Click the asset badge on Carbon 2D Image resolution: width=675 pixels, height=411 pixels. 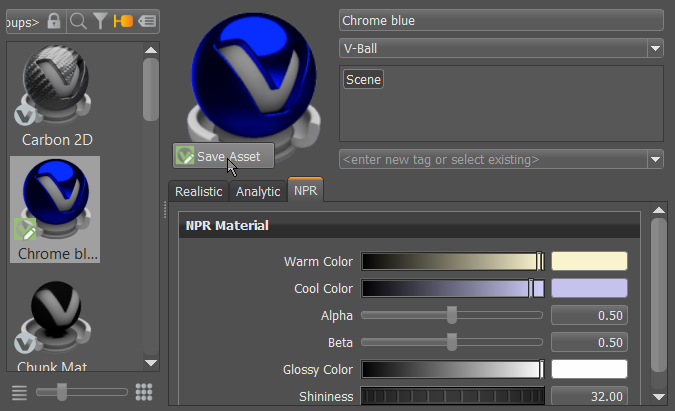coord(25,115)
